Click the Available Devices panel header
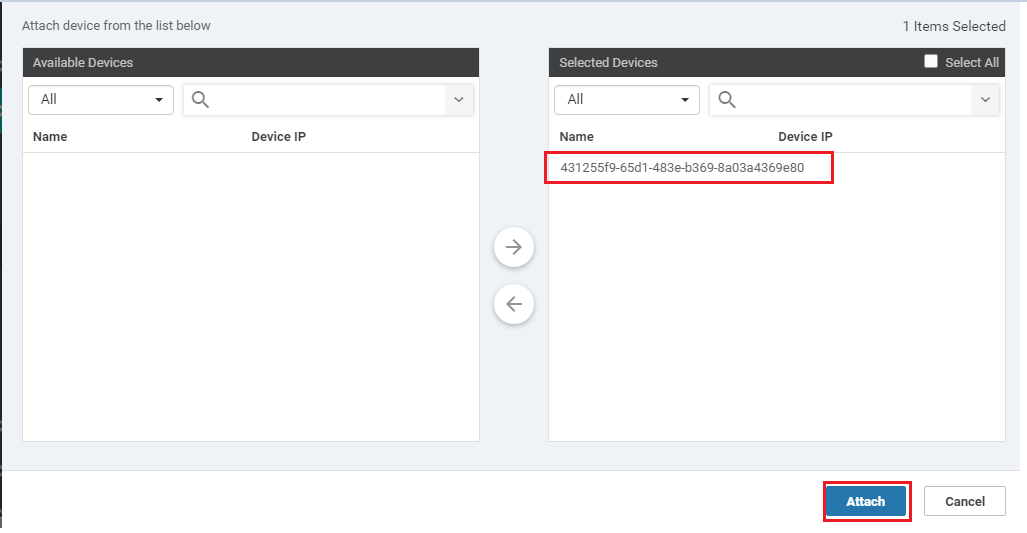Viewport: 1027px width, 533px height. tap(251, 62)
